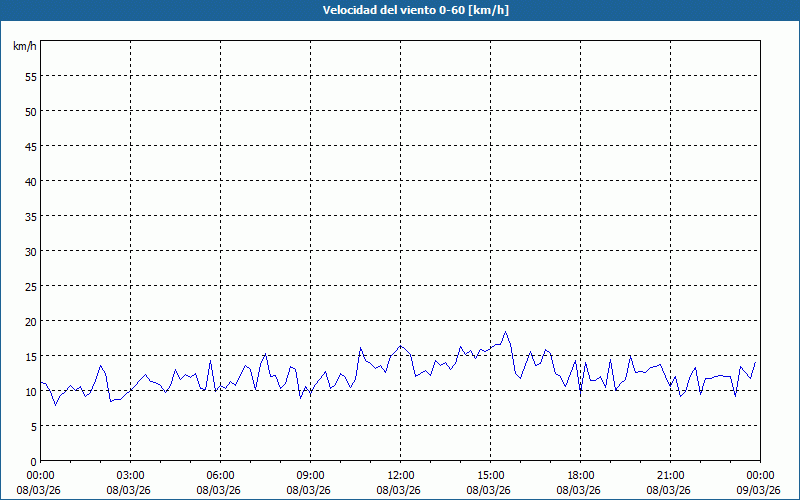Click the y-axis value 20
The image size is (800, 500).
point(30,321)
